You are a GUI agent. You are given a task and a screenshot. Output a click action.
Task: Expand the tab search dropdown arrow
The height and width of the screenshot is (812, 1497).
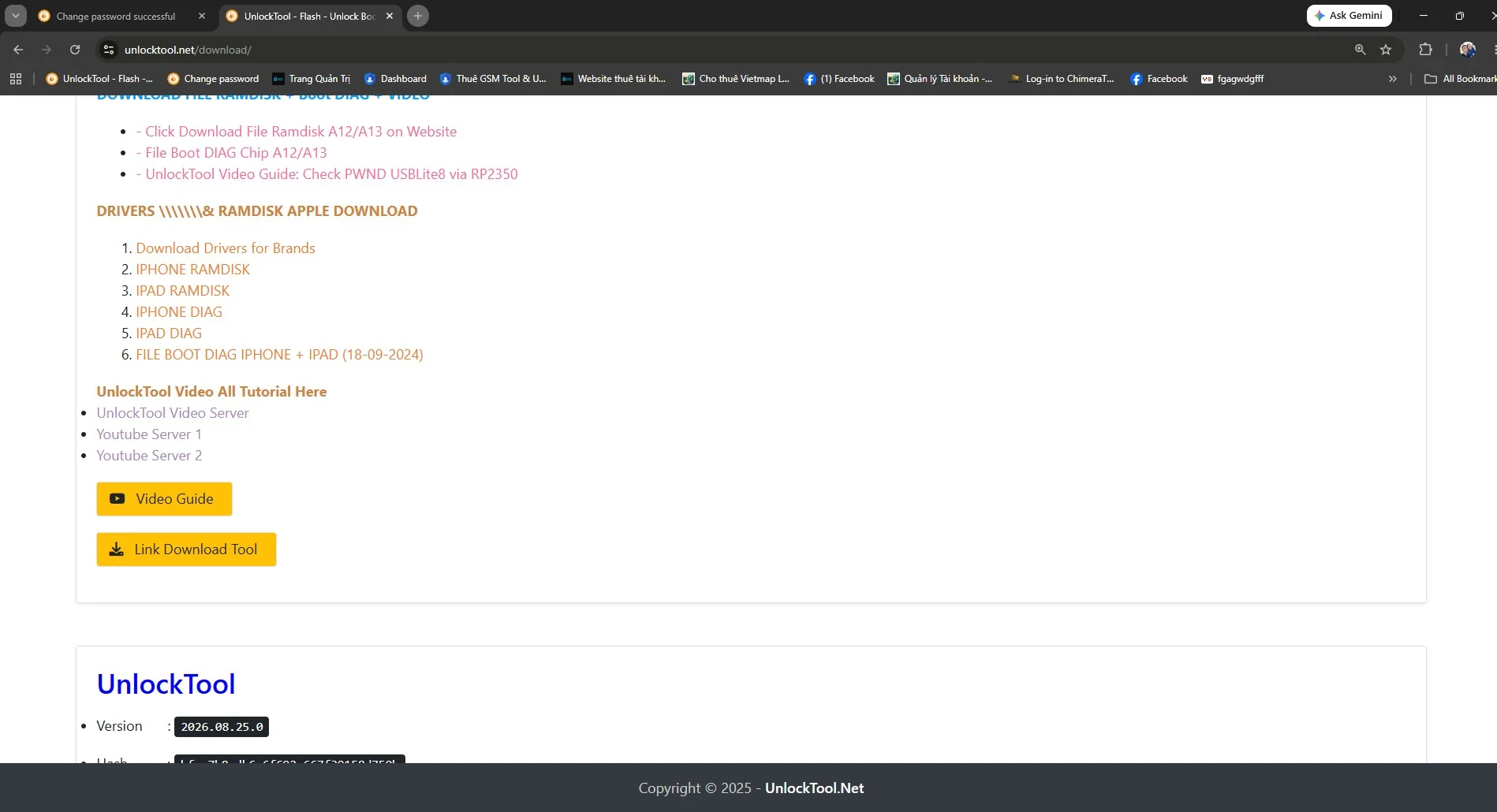coord(16,16)
